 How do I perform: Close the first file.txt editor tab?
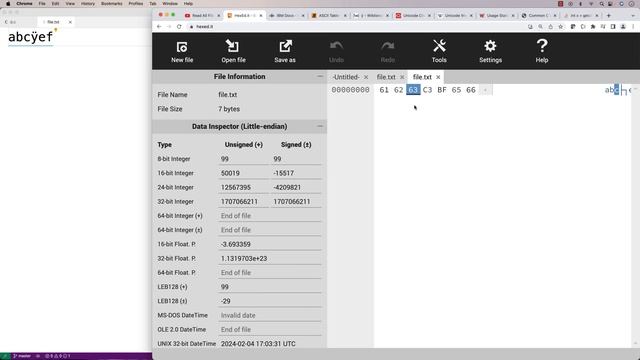tap(402, 77)
